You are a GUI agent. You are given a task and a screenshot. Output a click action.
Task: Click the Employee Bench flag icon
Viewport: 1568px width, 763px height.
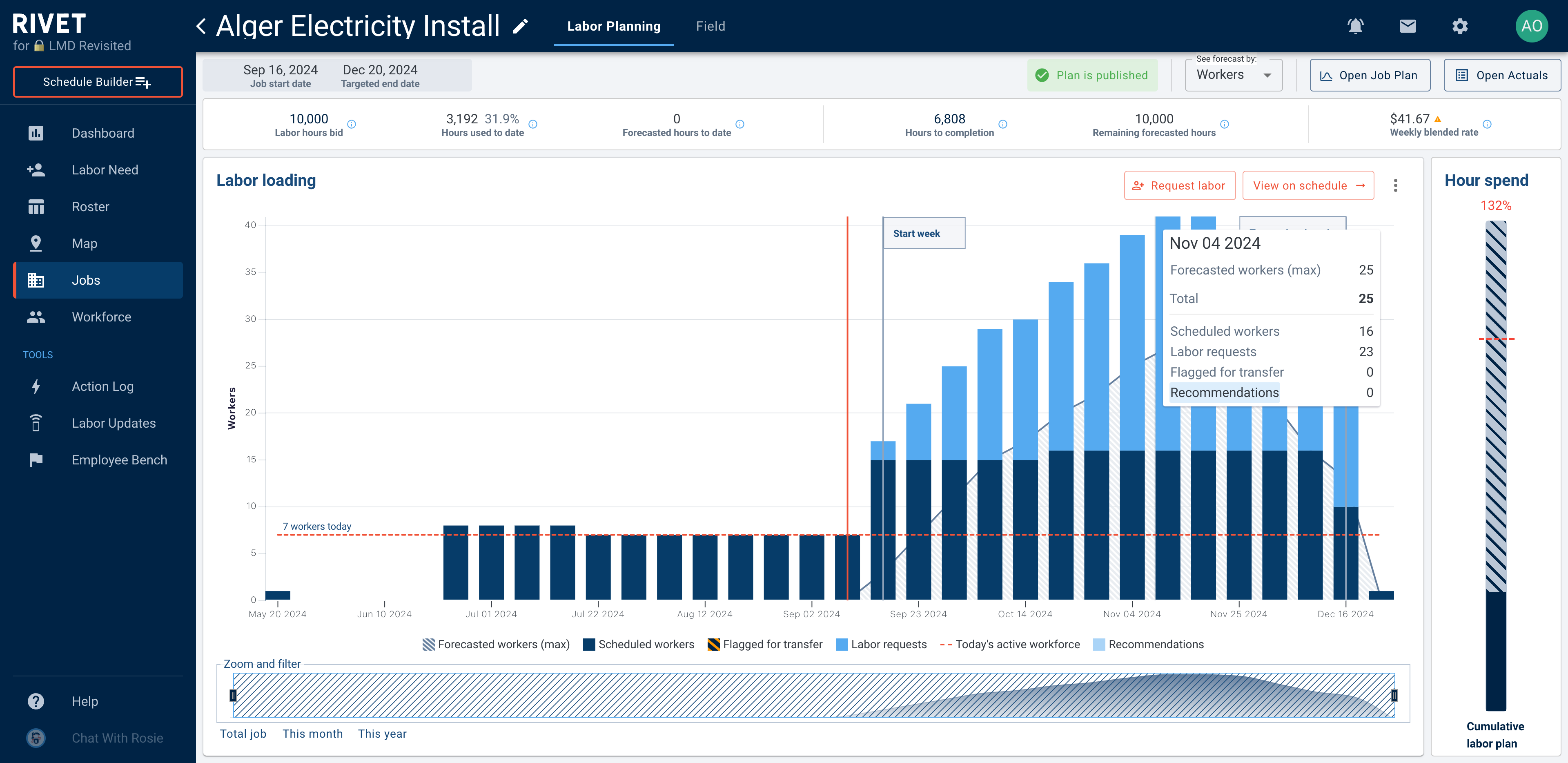[36, 460]
